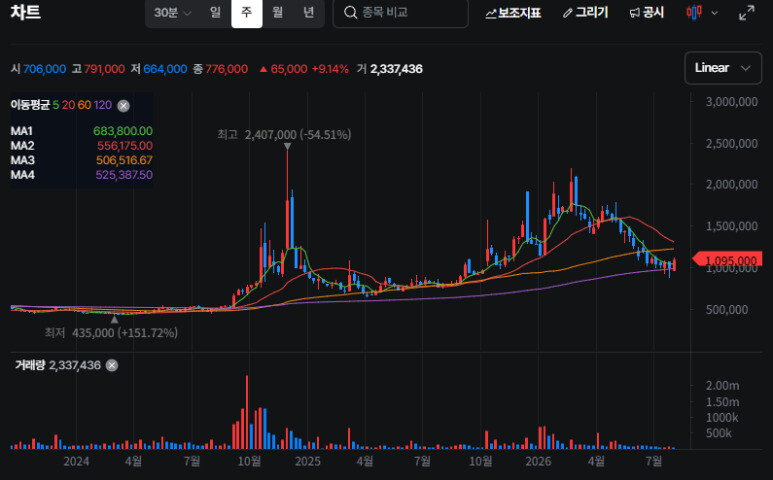
Task: Click the 500,000 price axis label
Action: click(x=727, y=309)
